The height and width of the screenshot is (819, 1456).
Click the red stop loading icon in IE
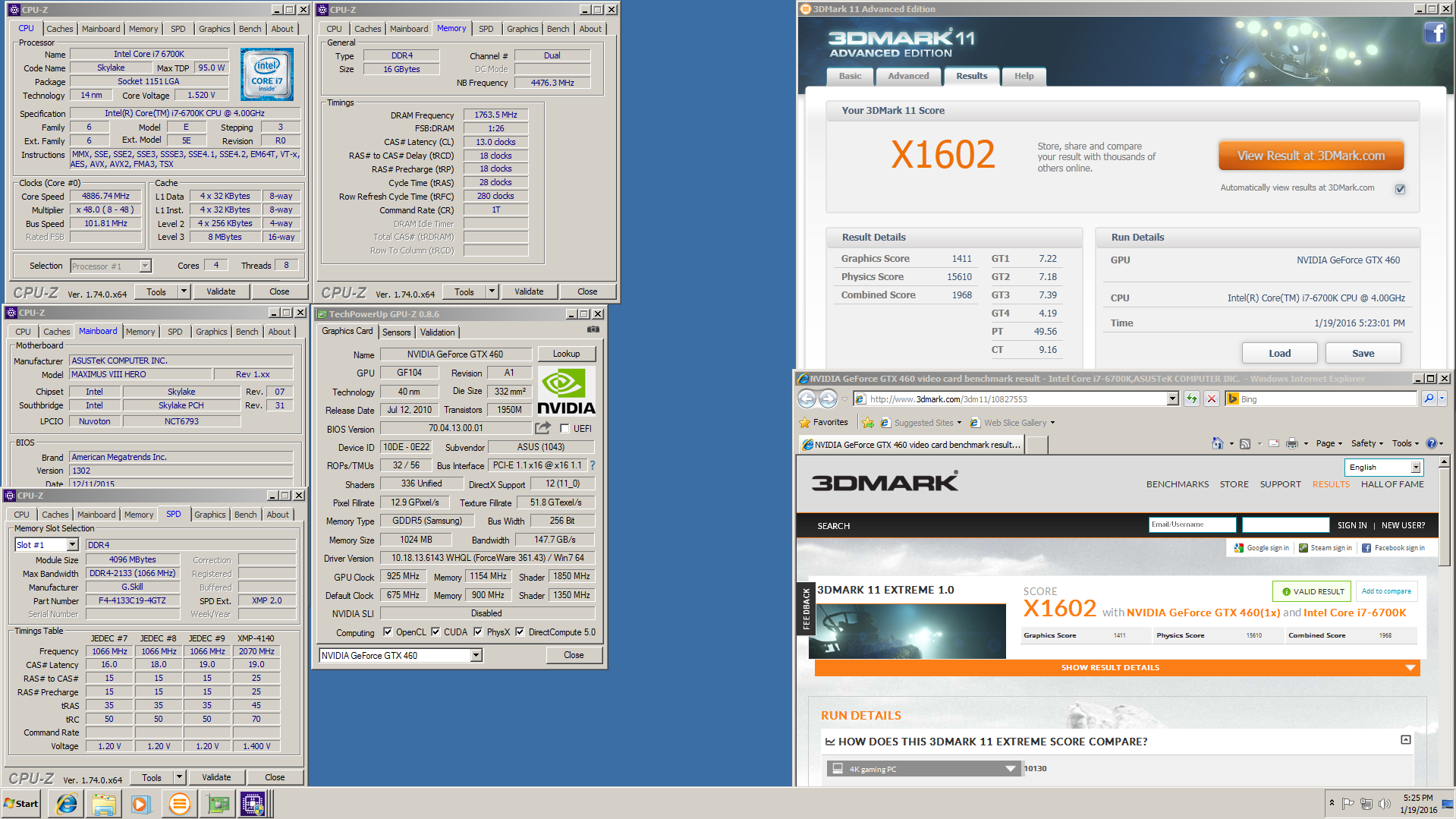[1212, 398]
